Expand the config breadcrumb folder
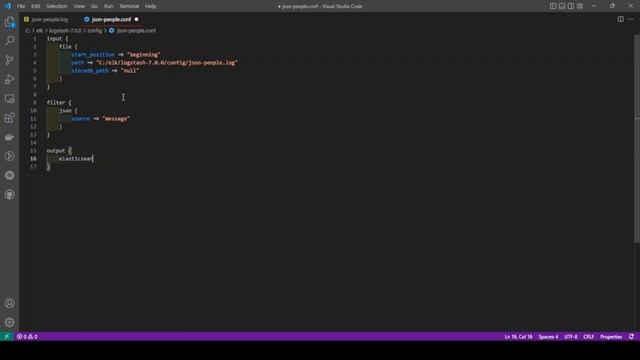The width and height of the screenshot is (640, 360). [x=95, y=31]
